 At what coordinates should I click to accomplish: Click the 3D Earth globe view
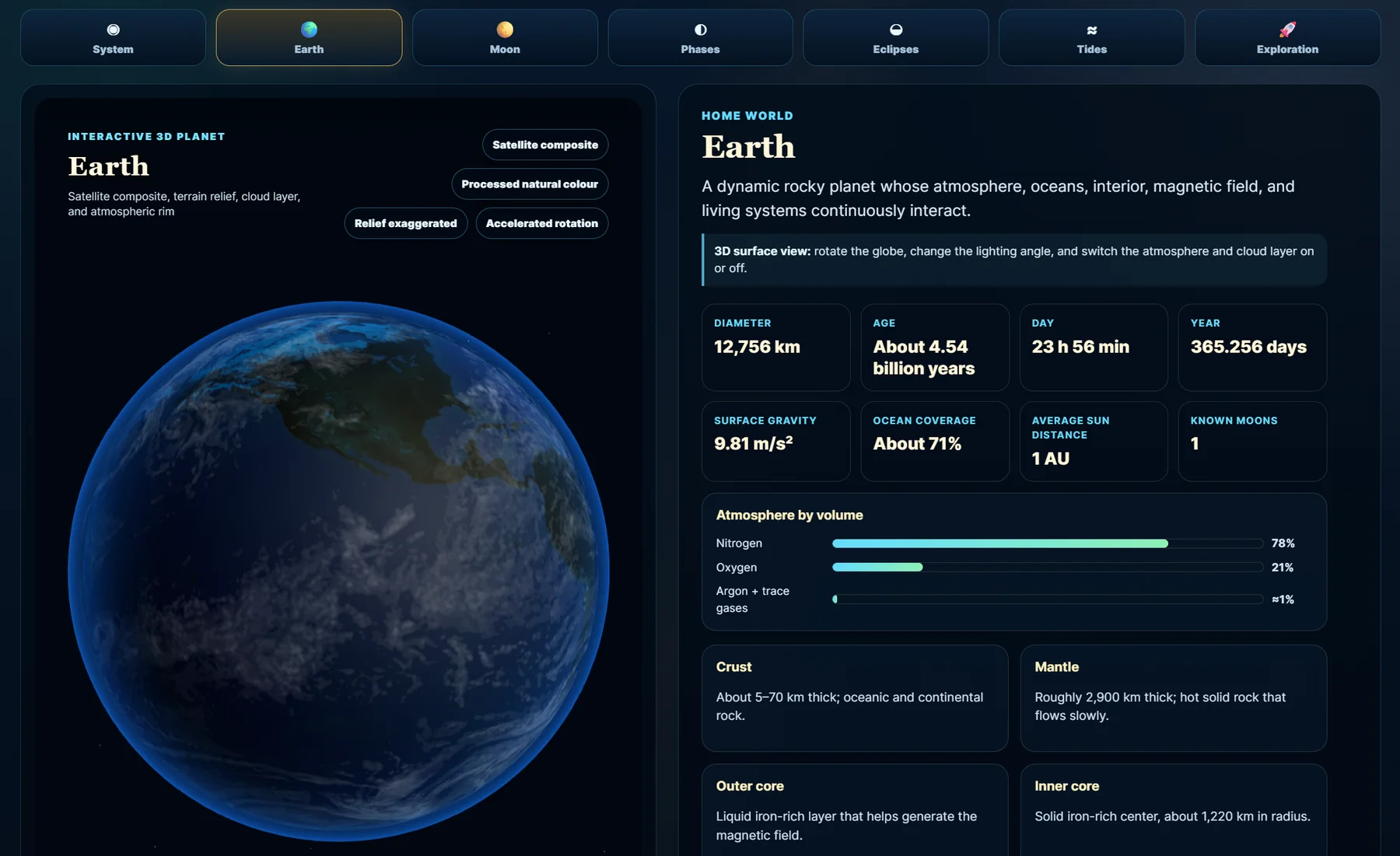338,571
